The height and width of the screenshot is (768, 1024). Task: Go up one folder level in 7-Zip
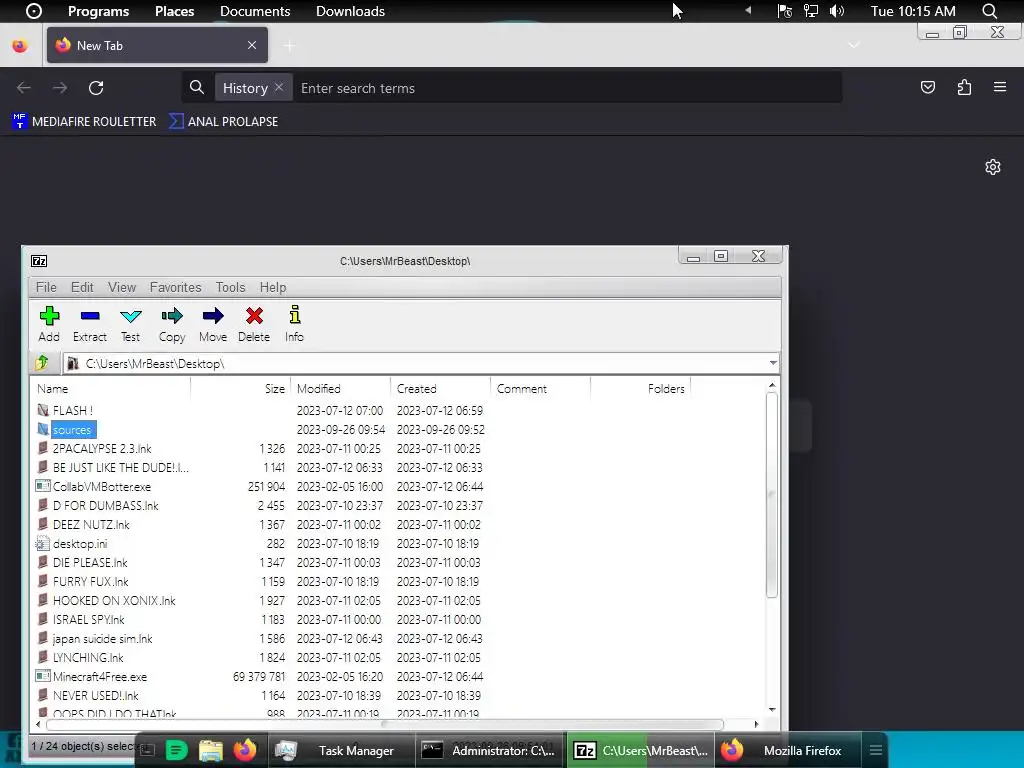tap(42, 362)
